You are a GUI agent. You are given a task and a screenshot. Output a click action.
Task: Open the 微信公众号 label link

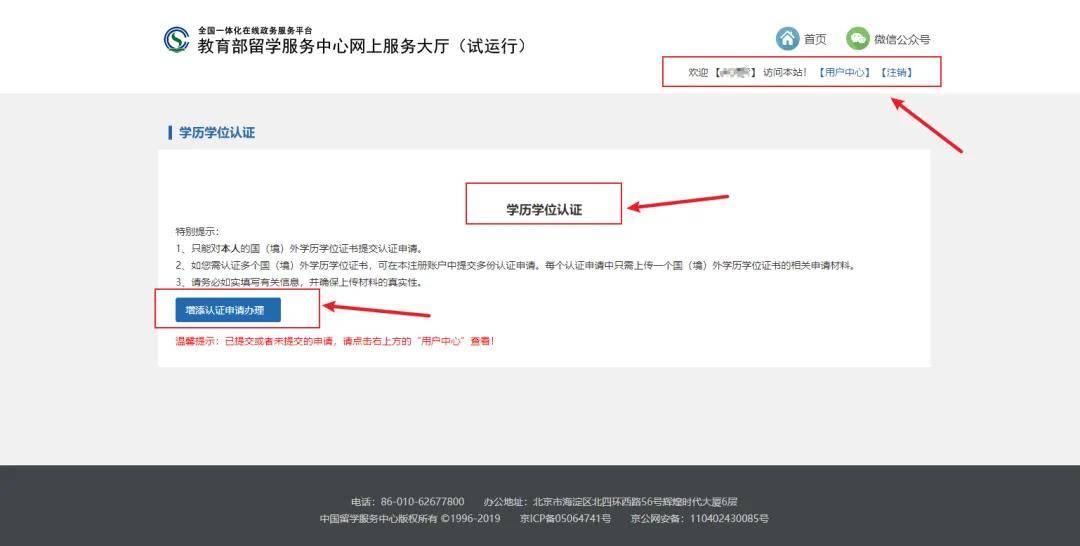coord(902,39)
